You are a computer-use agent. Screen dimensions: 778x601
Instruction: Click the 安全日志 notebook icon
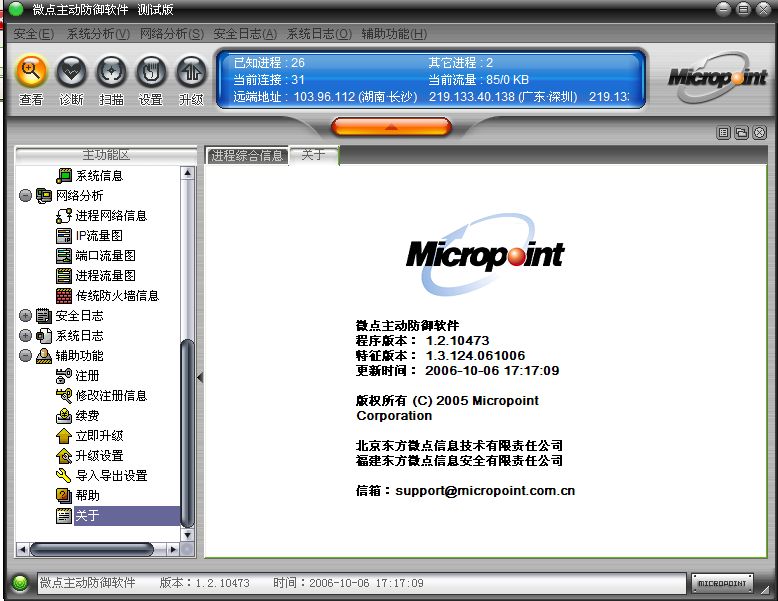(x=44, y=316)
